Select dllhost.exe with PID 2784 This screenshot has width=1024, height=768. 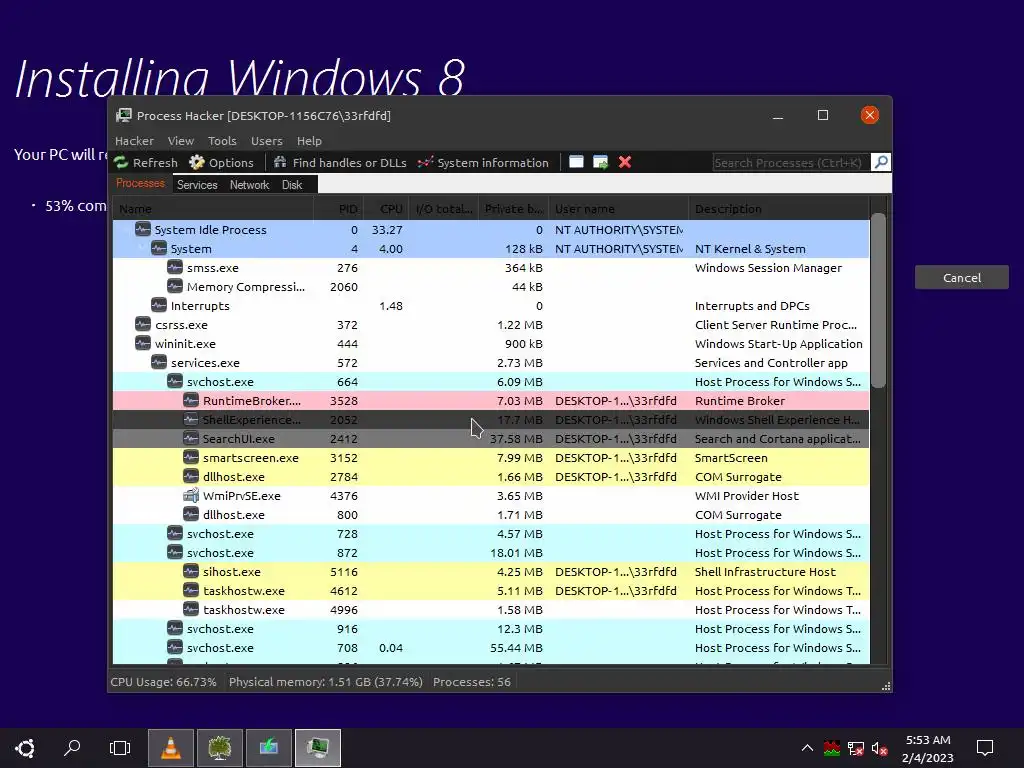pyautogui.click(x=490, y=476)
